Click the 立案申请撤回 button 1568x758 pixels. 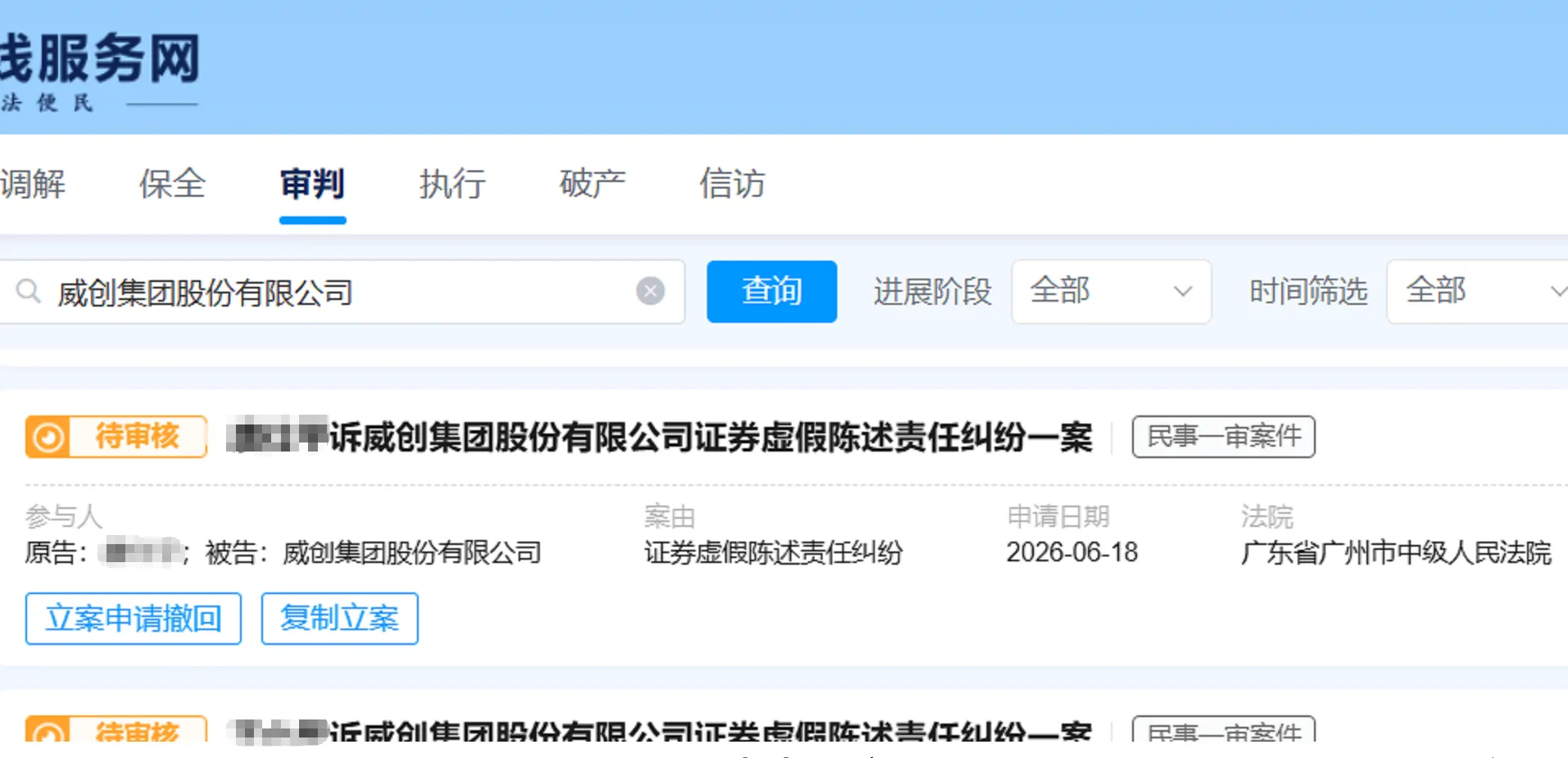coord(134,619)
